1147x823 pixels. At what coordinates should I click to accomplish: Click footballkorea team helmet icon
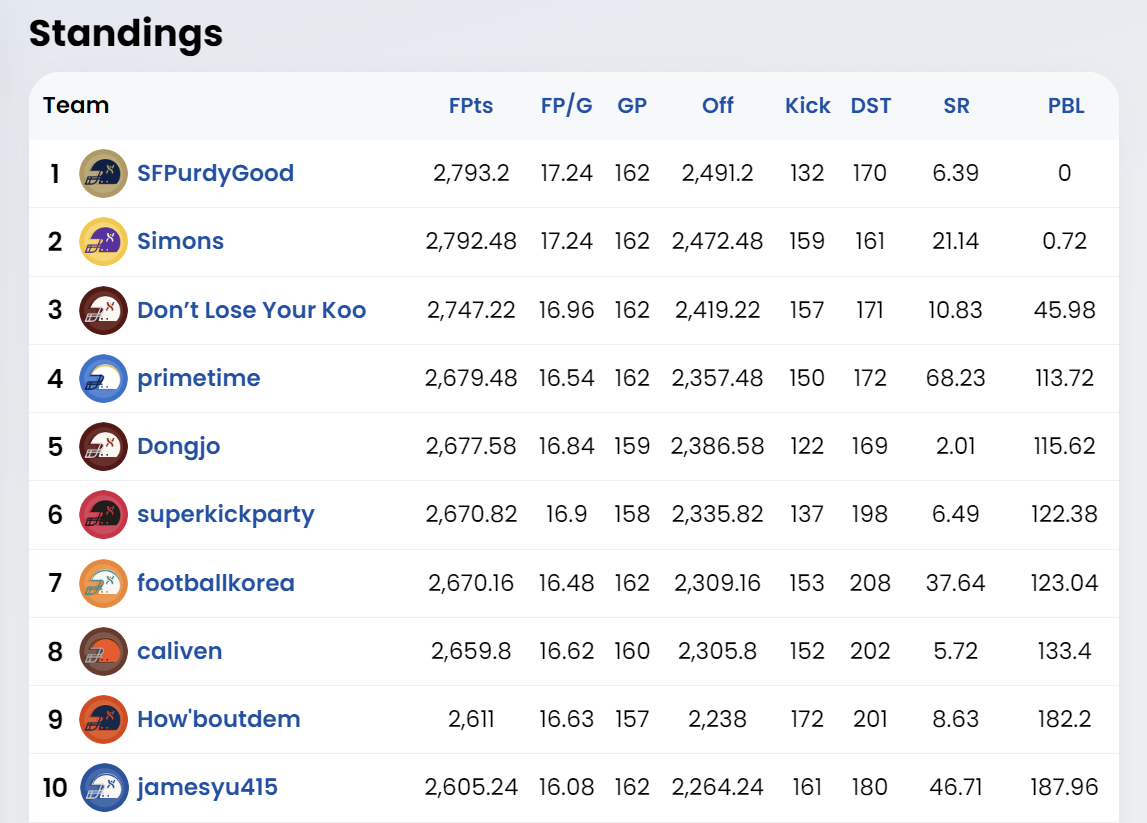click(103, 583)
